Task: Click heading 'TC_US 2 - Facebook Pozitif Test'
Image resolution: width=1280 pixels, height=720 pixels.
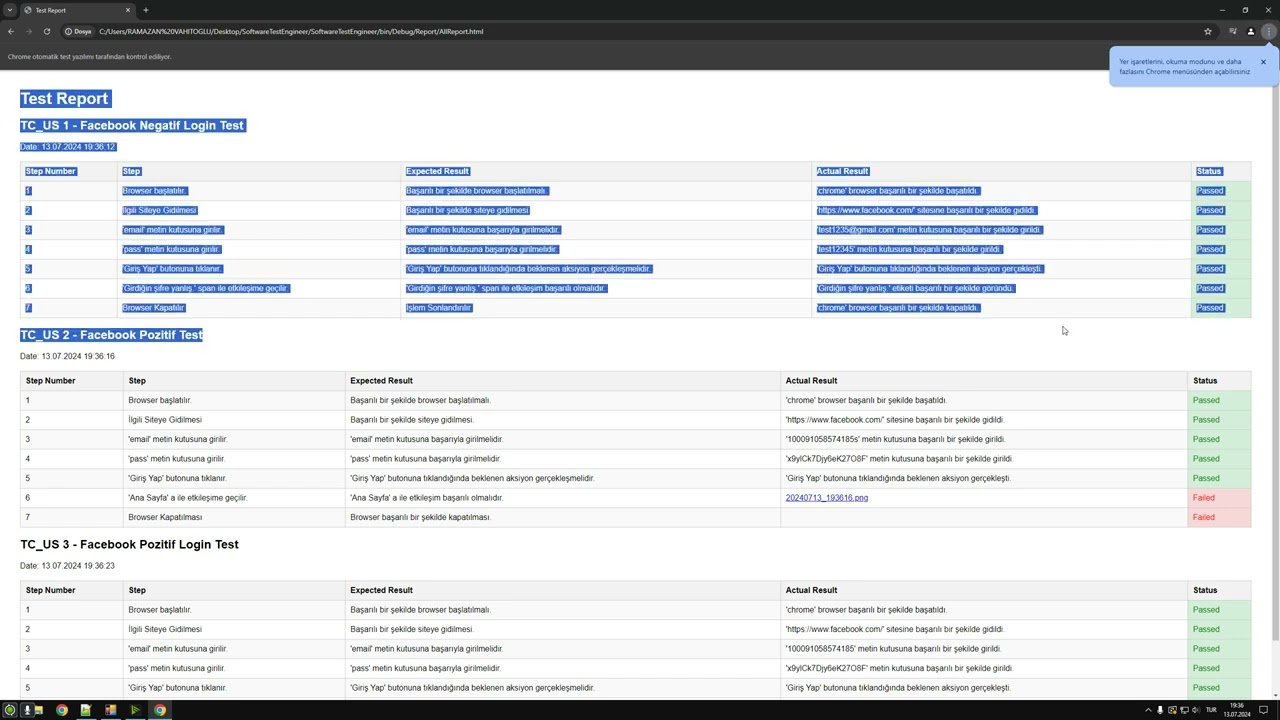Action: [x=111, y=335]
